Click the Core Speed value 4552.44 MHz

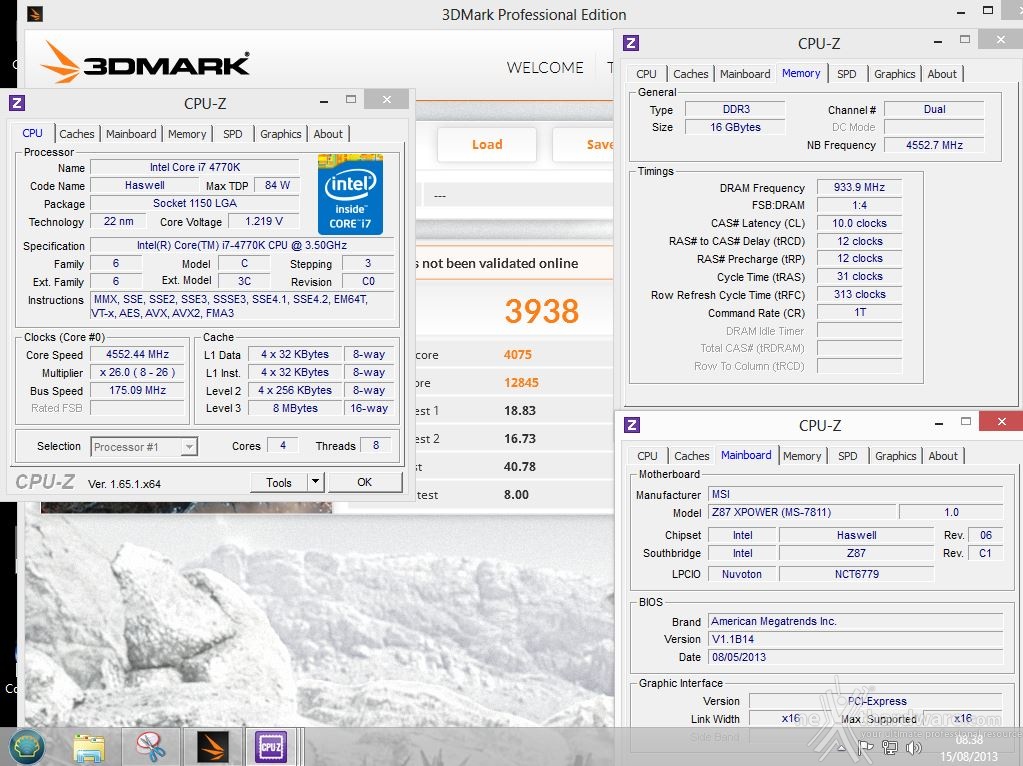click(x=138, y=354)
